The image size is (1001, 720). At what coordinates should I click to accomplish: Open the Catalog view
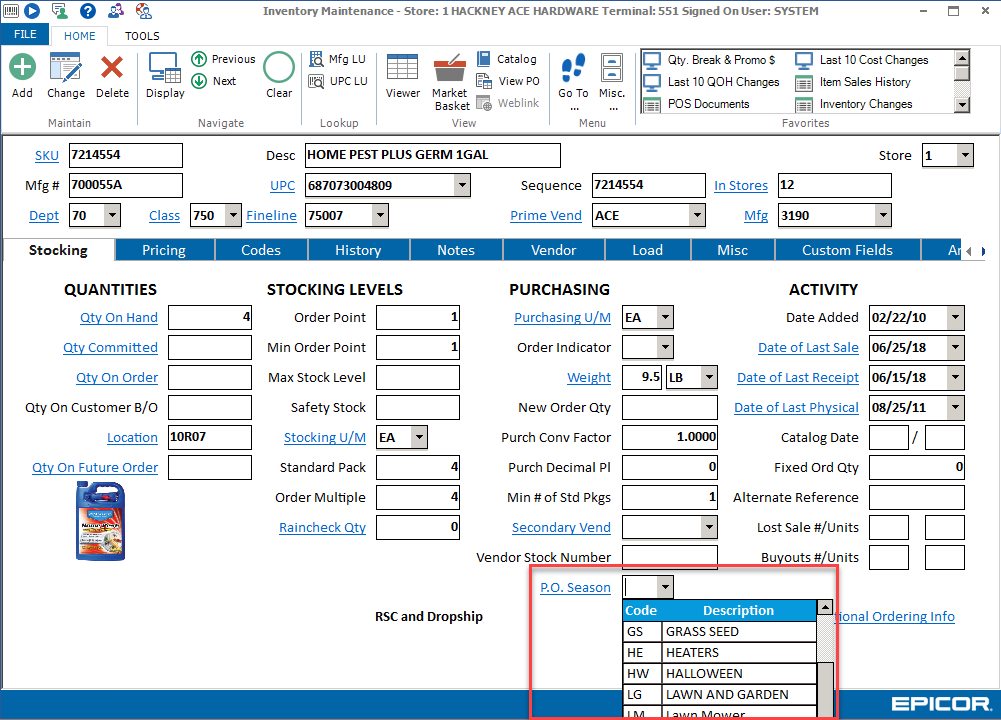coord(507,59)
